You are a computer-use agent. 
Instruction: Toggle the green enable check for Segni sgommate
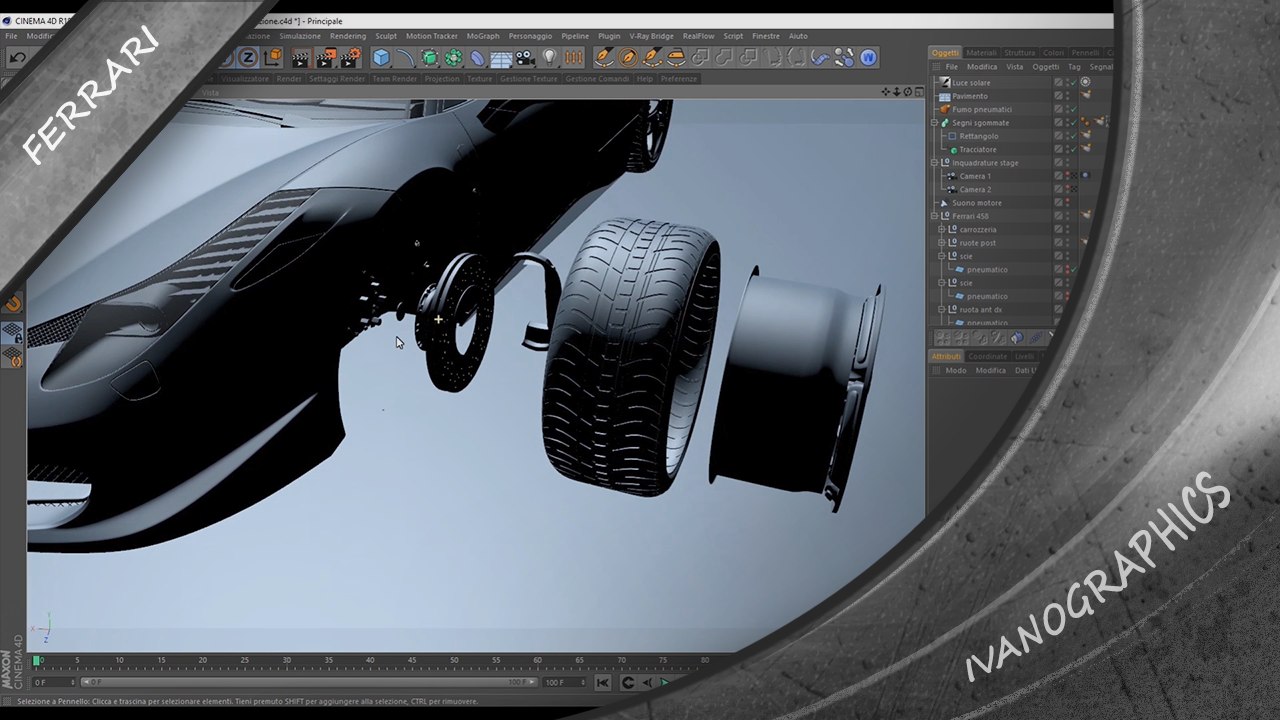tap(1074, 123)
